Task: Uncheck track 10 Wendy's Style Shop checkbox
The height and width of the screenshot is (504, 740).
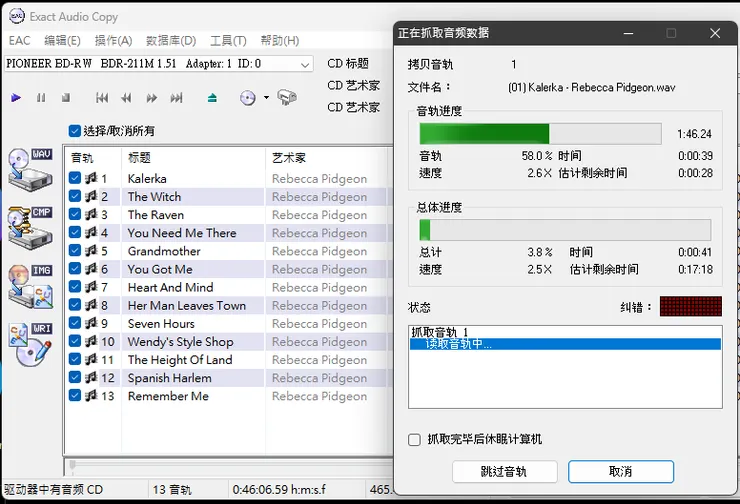Action: 75,341
